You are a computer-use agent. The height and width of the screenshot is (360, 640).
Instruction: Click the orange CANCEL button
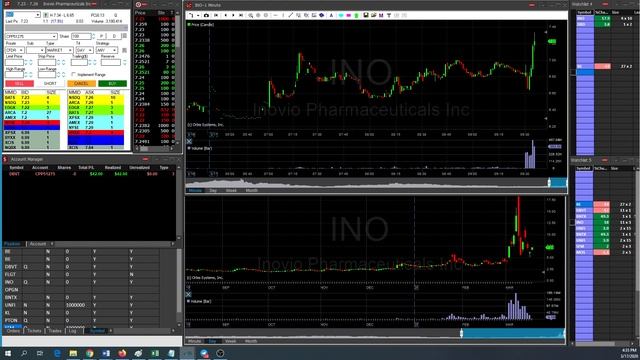[81, 84]
